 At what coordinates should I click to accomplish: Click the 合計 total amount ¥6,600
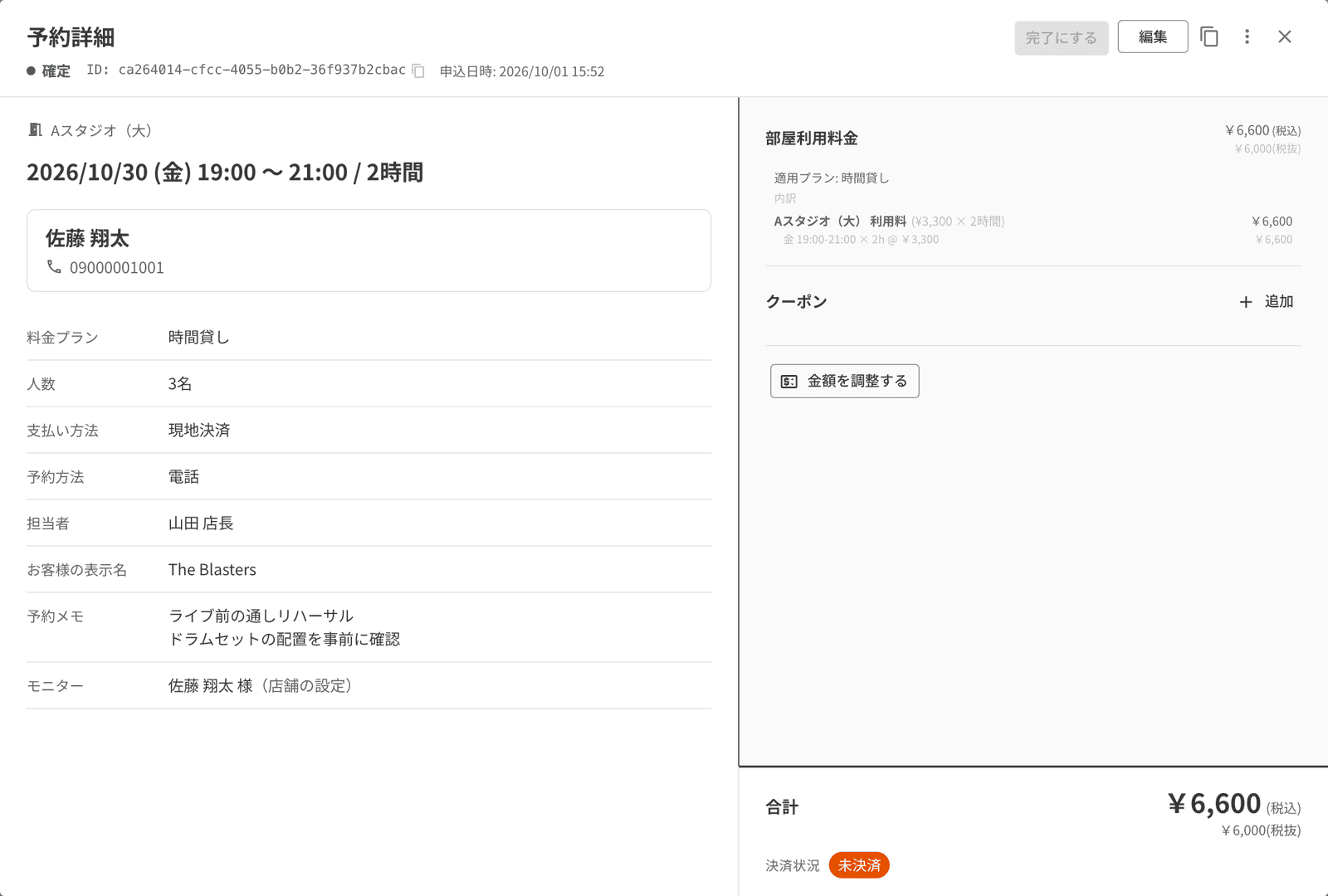point(1214,803)
